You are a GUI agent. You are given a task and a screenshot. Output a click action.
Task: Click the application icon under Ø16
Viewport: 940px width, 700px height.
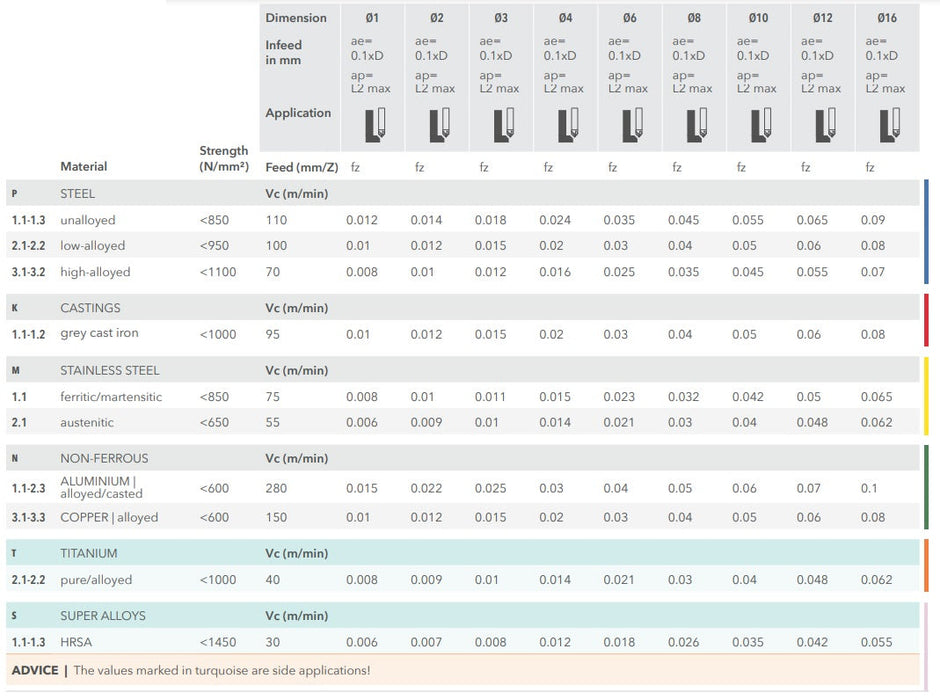[889, 125]
